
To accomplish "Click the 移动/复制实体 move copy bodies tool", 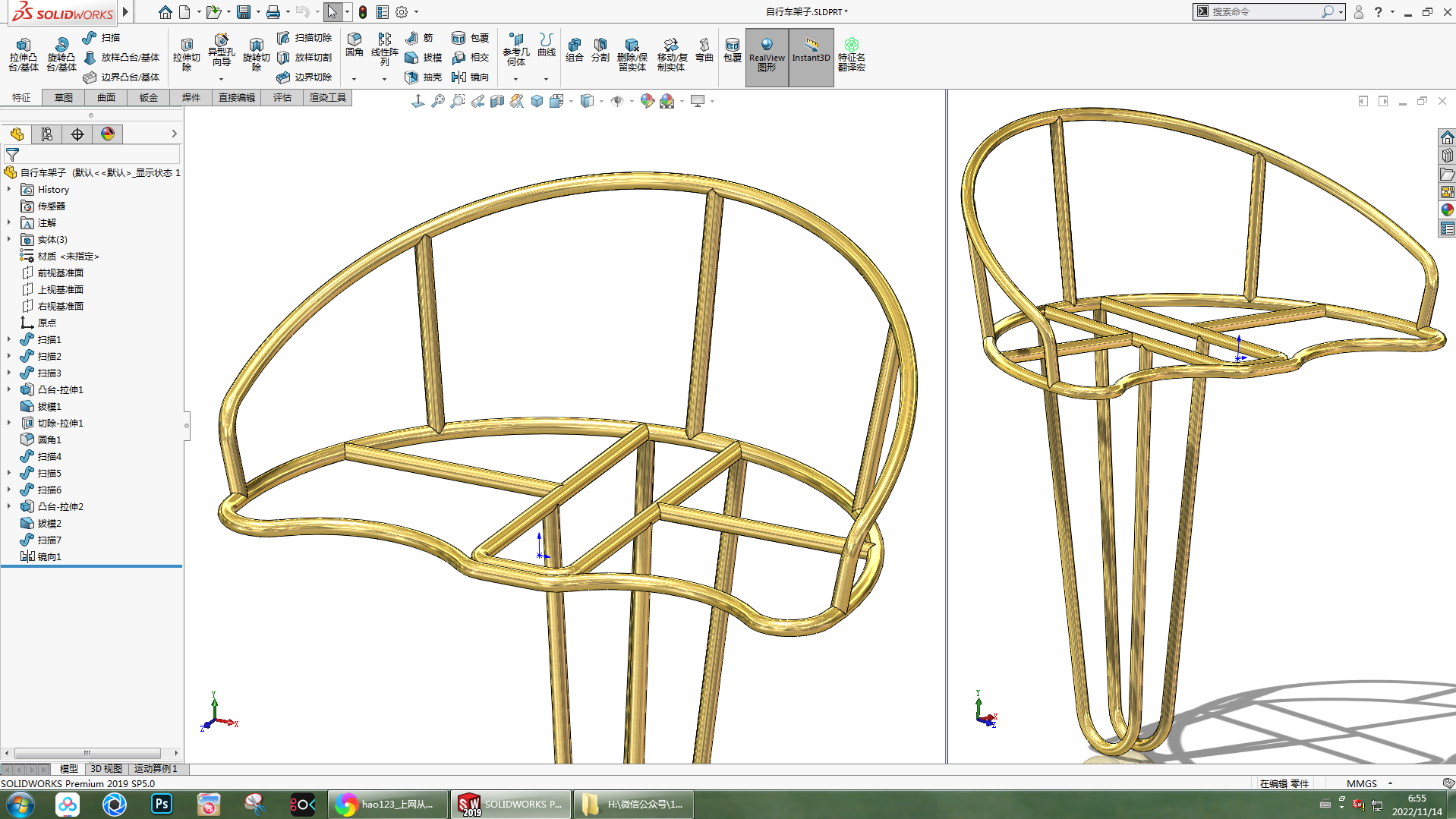I will [x=672, y=55].
